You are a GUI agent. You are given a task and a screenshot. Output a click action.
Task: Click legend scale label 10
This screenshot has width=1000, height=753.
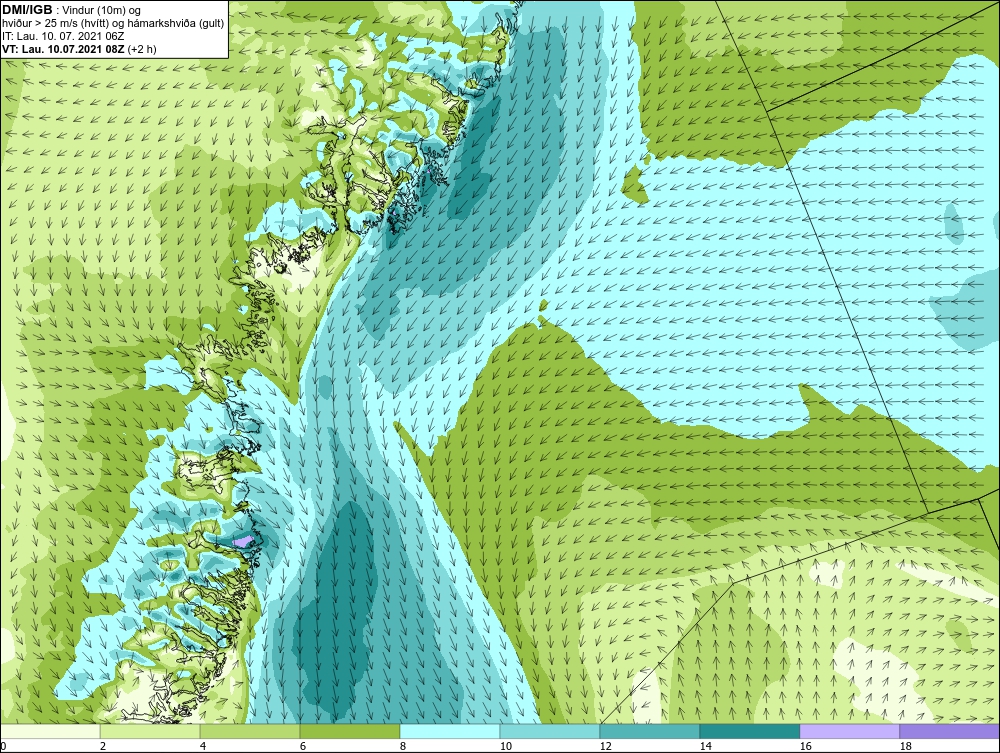coord(506,746)
